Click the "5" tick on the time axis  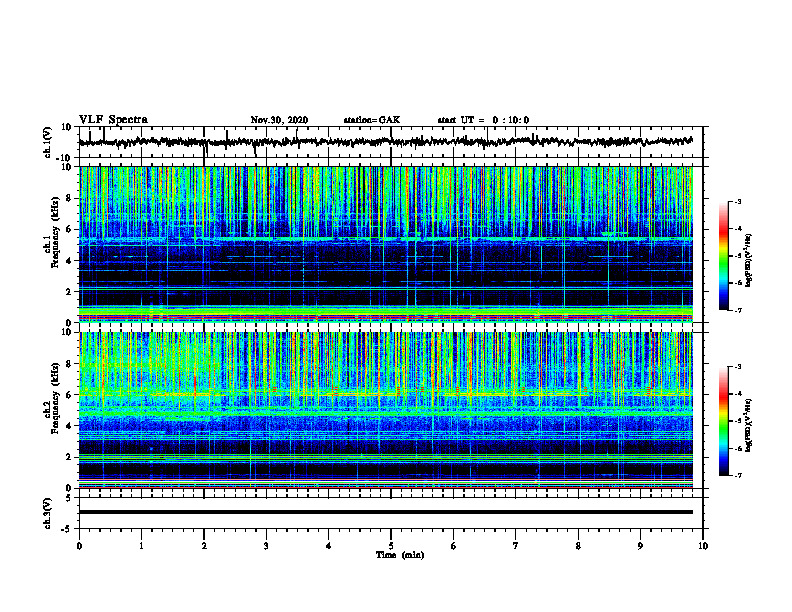pos(391,546)
